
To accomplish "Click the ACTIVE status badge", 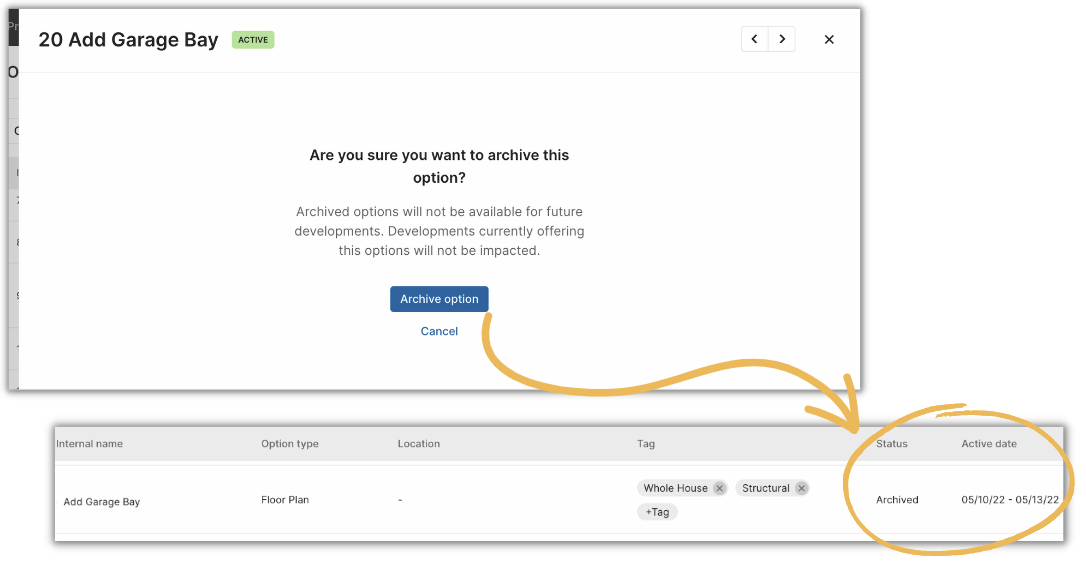I will 253,40.
